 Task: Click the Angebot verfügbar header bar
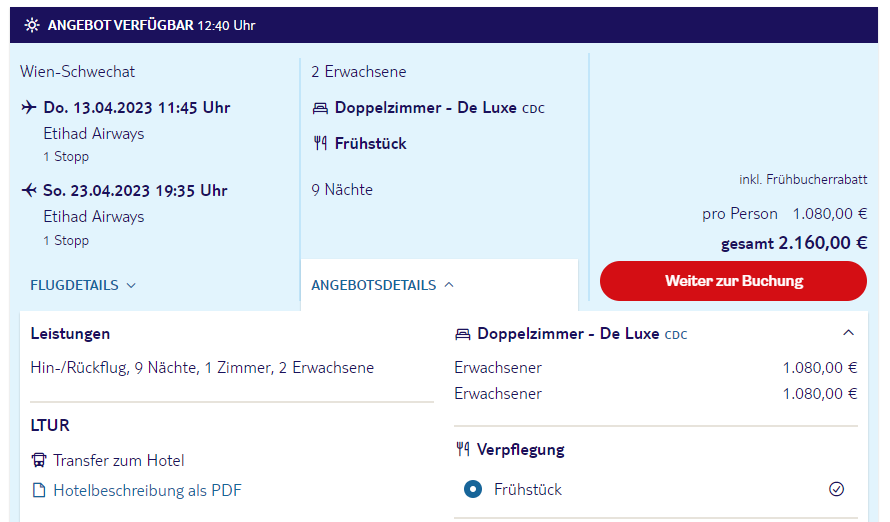point(444,25)
